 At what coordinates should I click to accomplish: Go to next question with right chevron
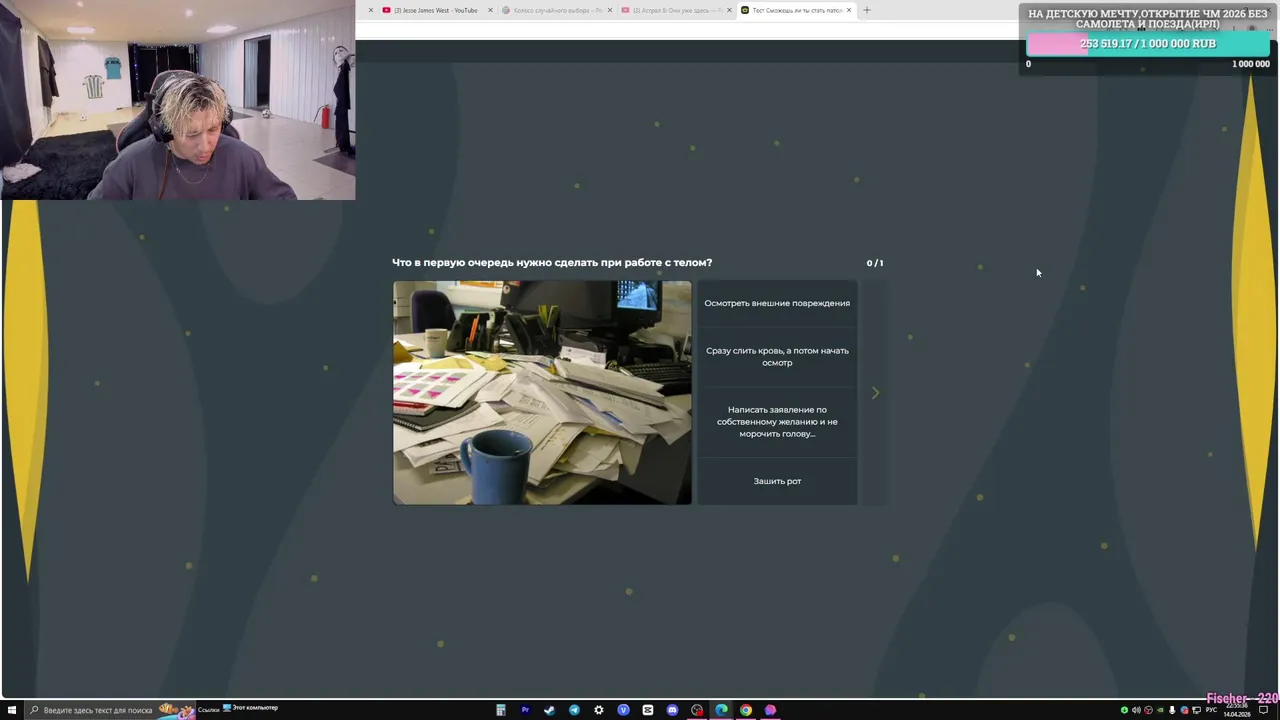[x=875, y=393]
